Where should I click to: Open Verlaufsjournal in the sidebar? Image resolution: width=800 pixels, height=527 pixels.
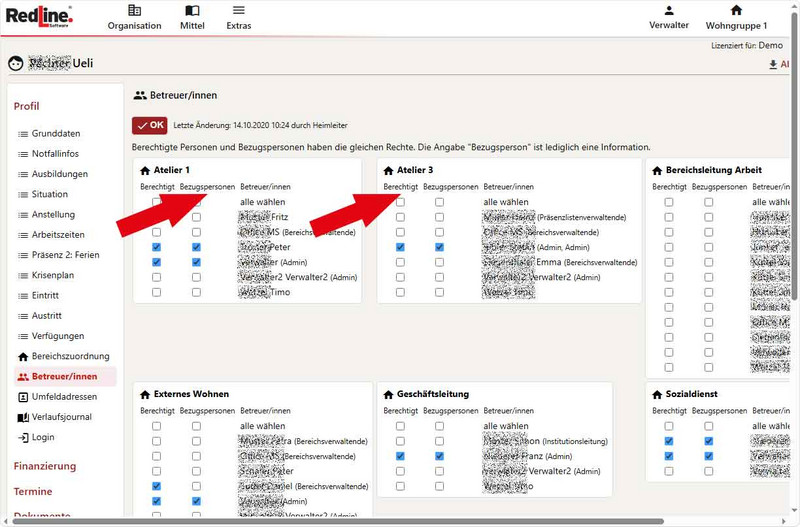[60, 417]
